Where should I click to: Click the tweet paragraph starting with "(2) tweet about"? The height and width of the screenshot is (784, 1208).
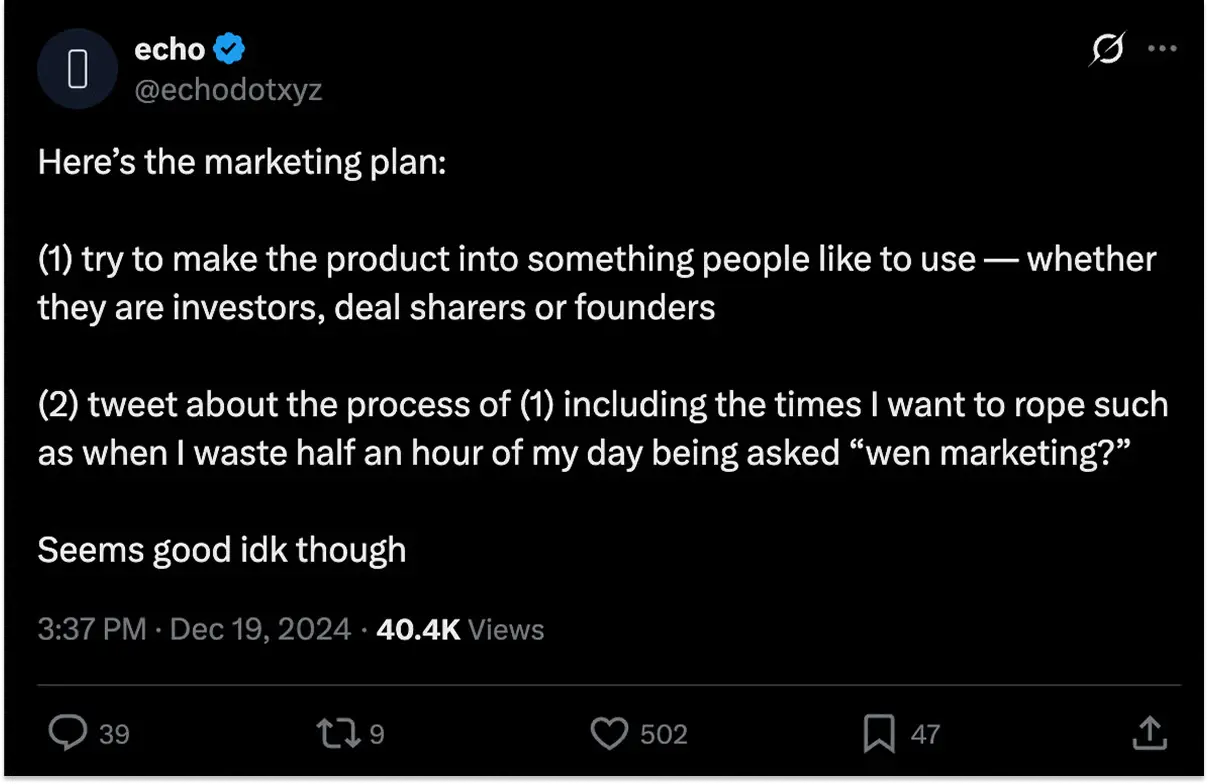coord(602,428)
